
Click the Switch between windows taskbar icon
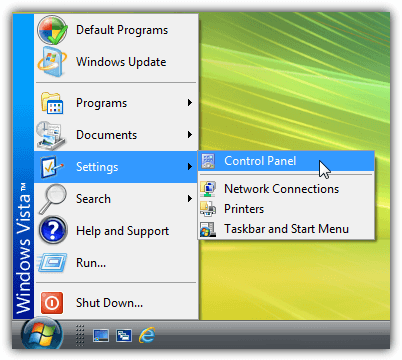124,335
